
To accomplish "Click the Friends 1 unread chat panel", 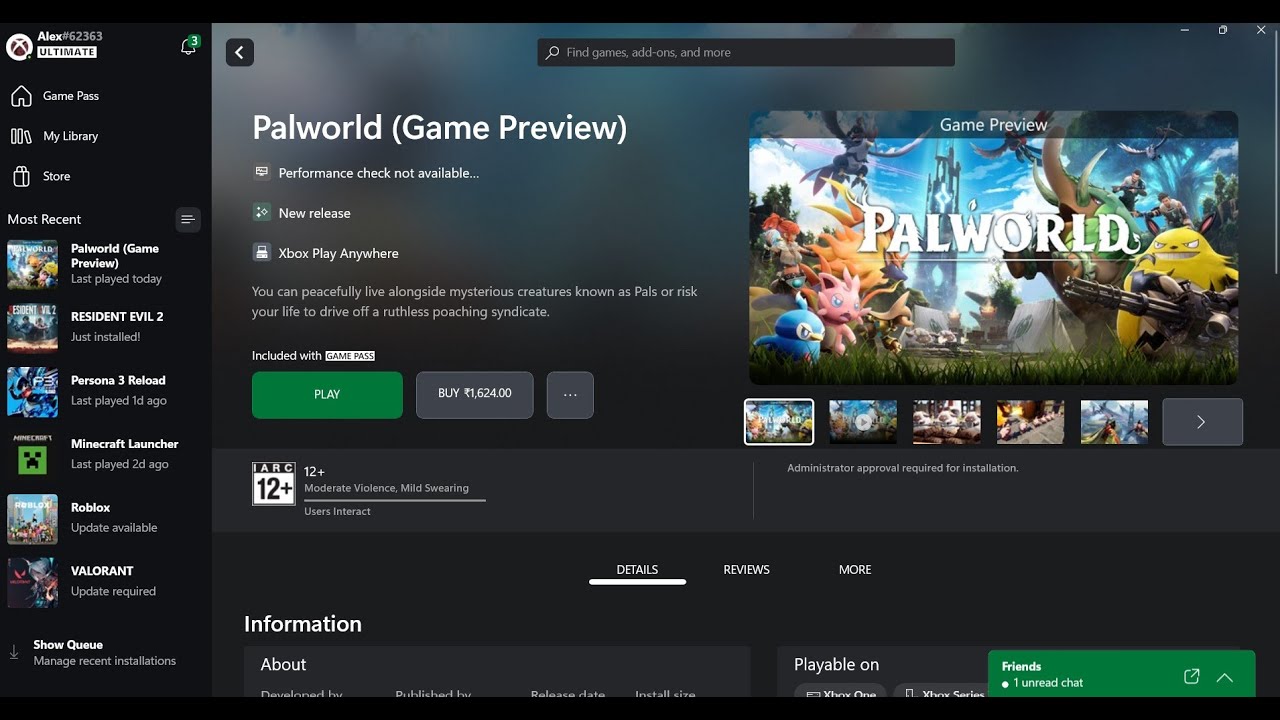I will click(1122, 674).
